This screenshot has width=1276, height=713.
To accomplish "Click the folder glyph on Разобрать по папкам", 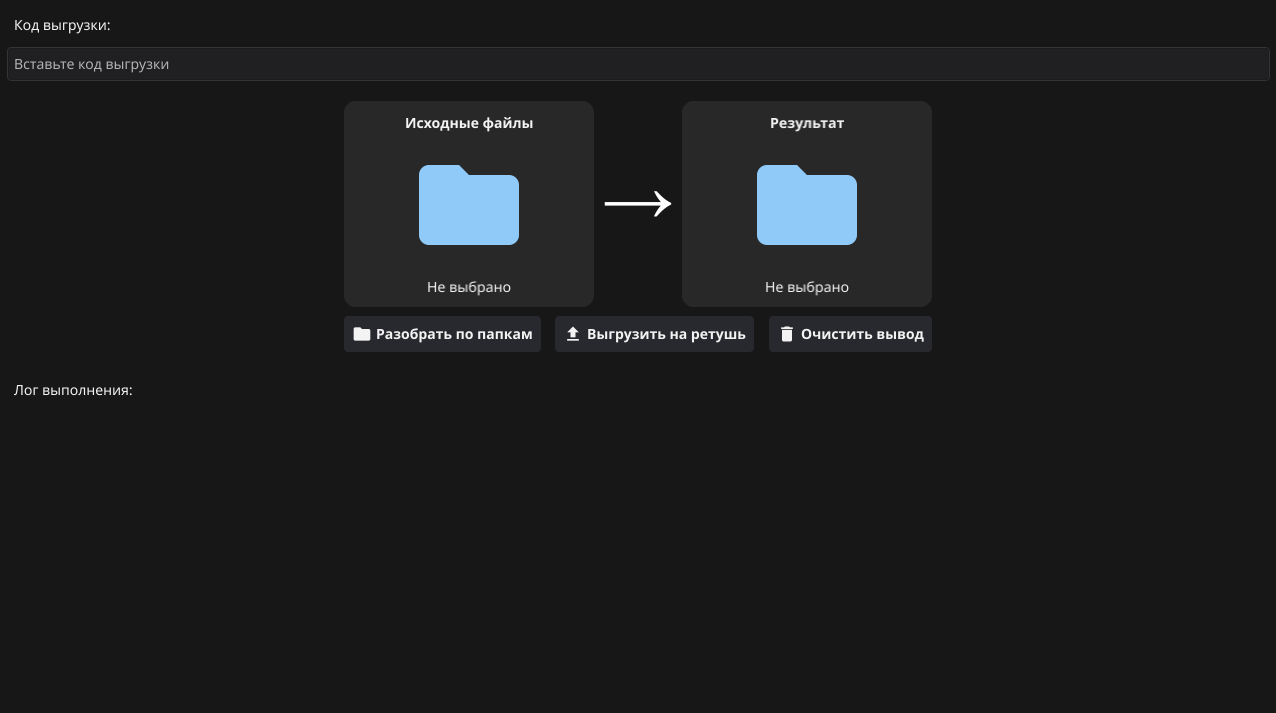I will coord(362,334).
